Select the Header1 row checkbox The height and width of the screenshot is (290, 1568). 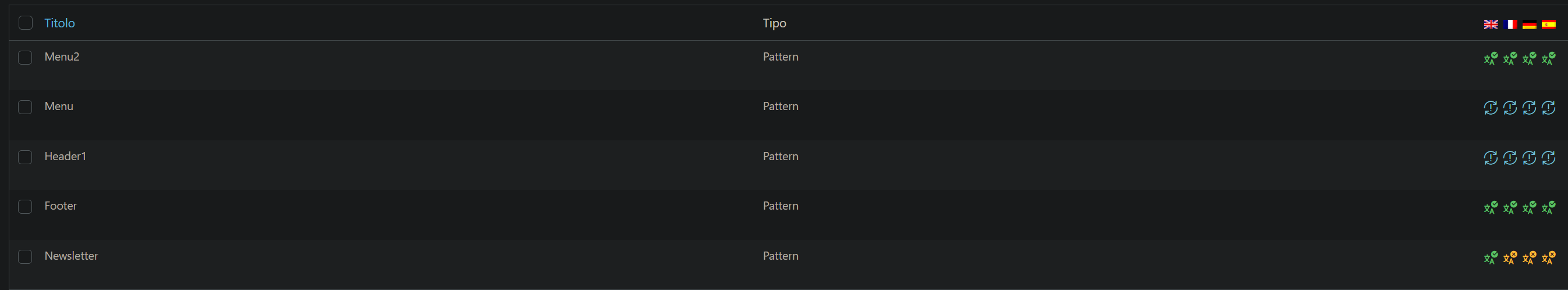point(25,157)
